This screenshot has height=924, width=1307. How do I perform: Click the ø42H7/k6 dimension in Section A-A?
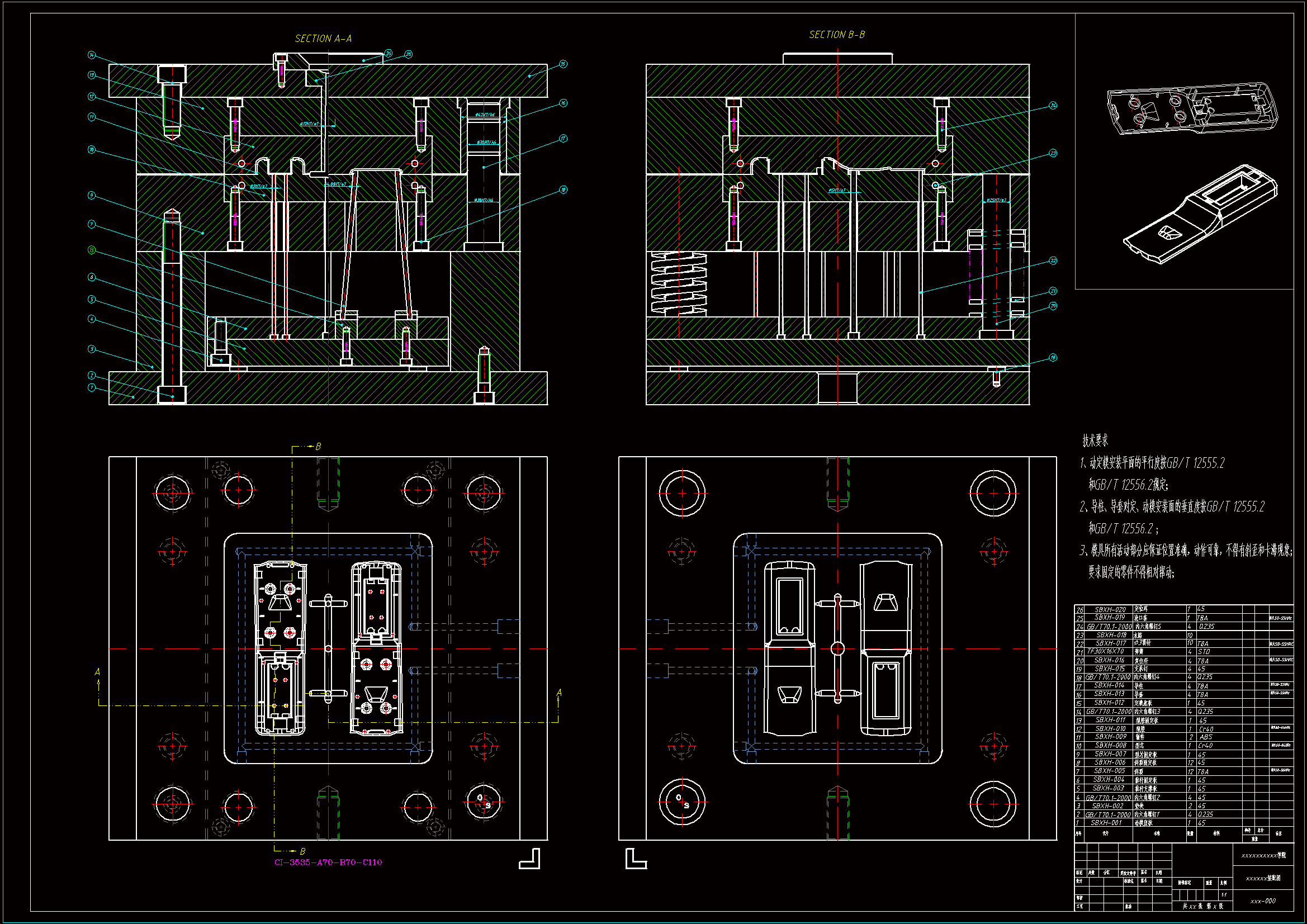(x=485, y=115)
